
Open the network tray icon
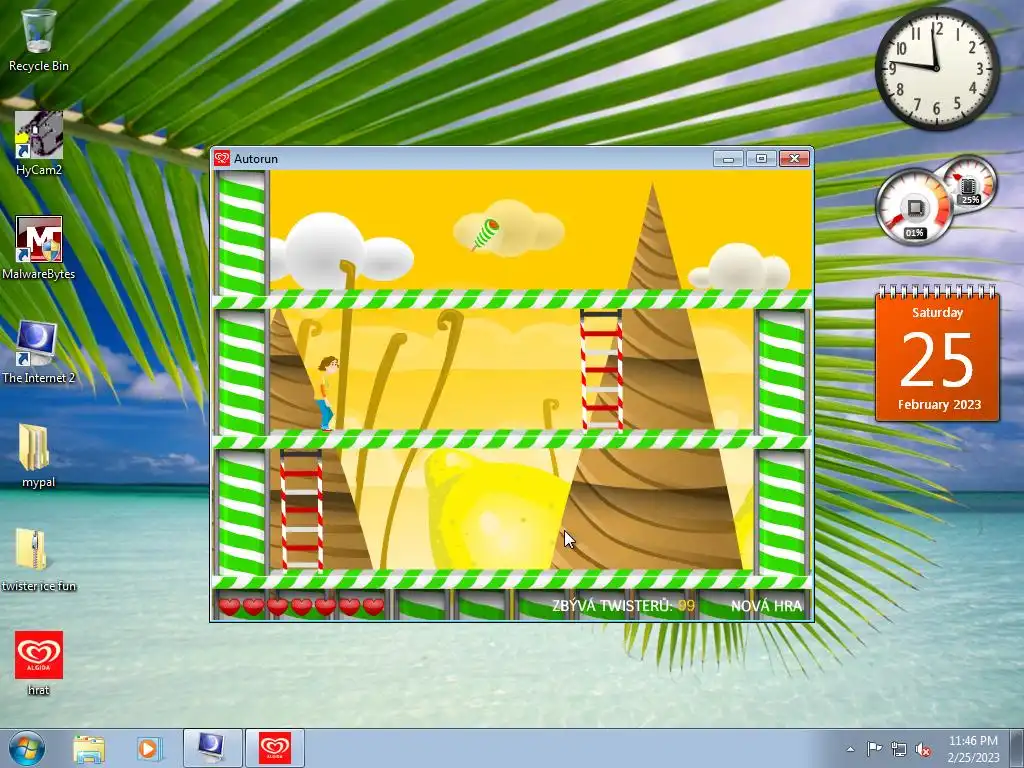click(x=899, y=749)
